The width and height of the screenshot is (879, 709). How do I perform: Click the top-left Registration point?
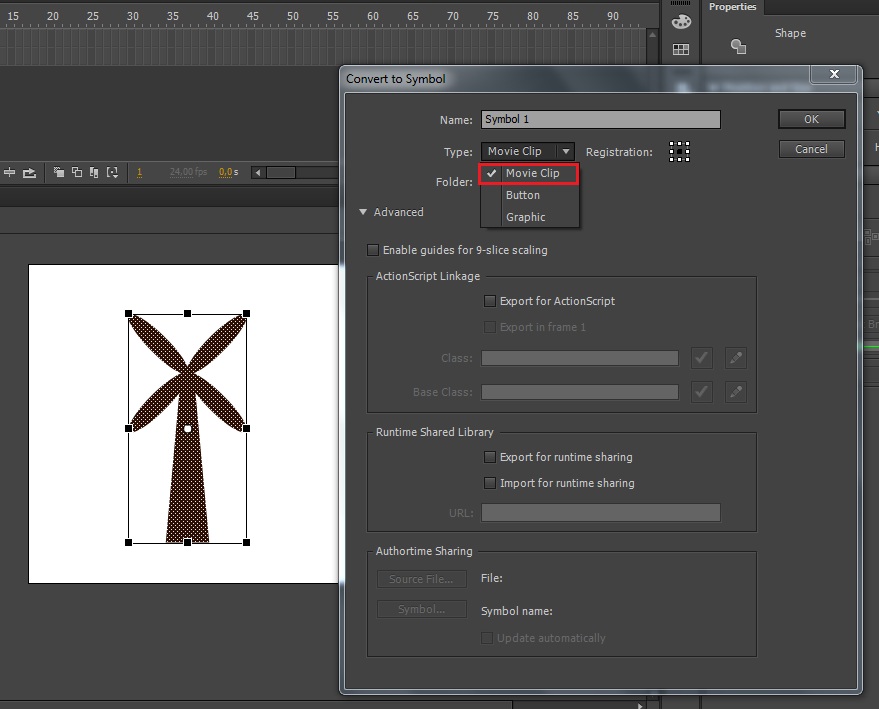tap(671, 143)
